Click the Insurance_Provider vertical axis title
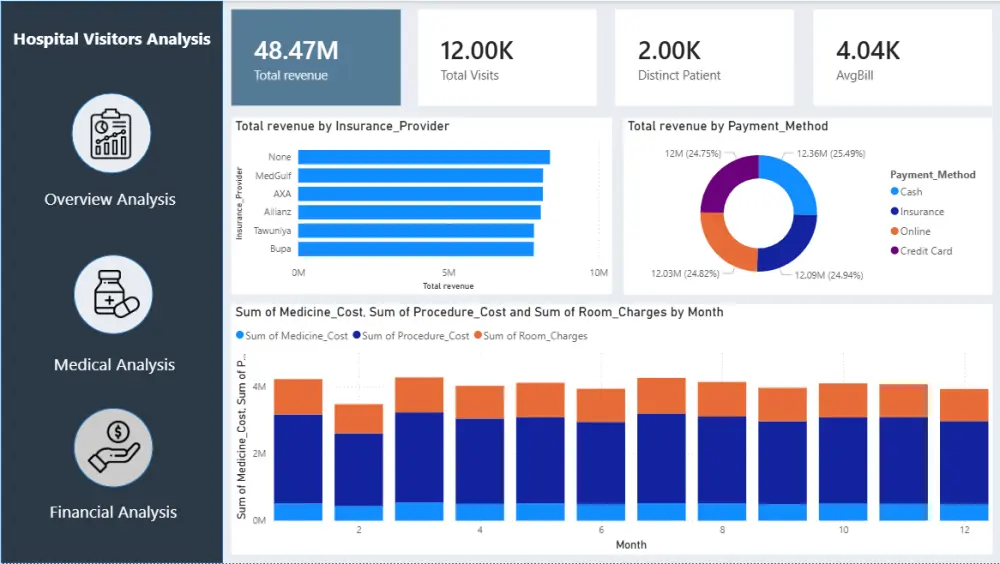Screen dimensions: 1000x564 [240, 204]
